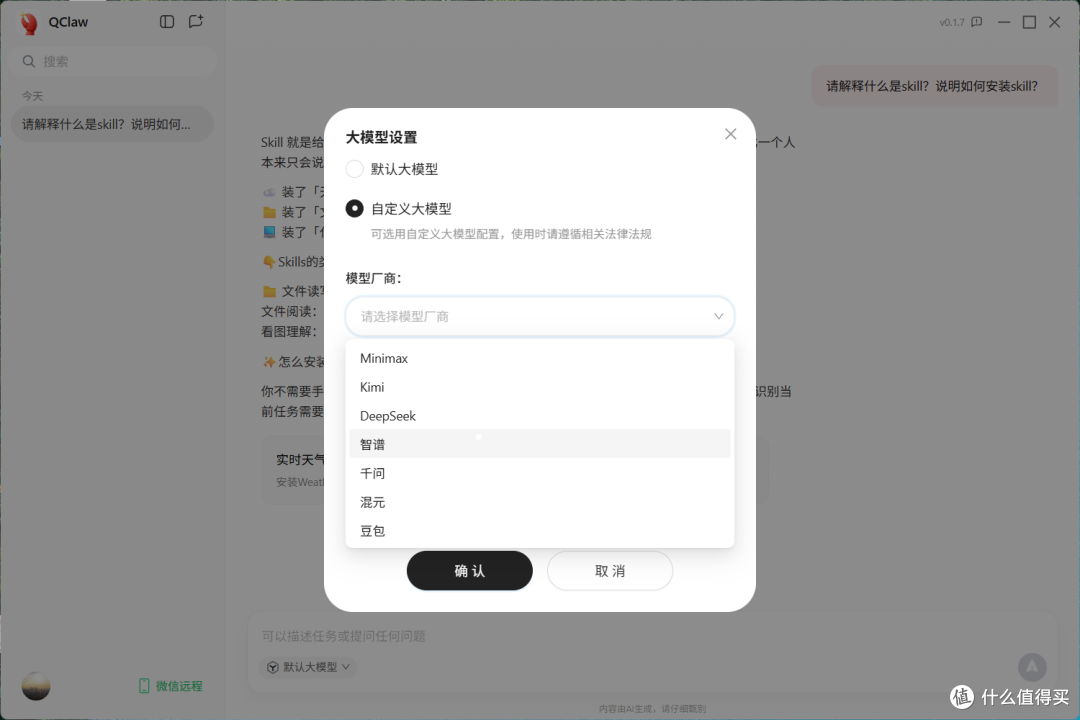Choose 豆包 from the vendor list
The width and height of the screenshot is (1080, 720).
coord(540,531)
